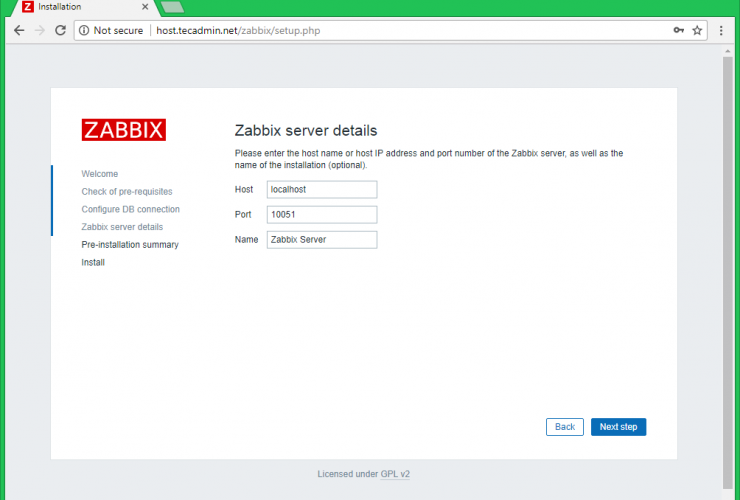Click the vertical page scrollbar

(727, 250)
